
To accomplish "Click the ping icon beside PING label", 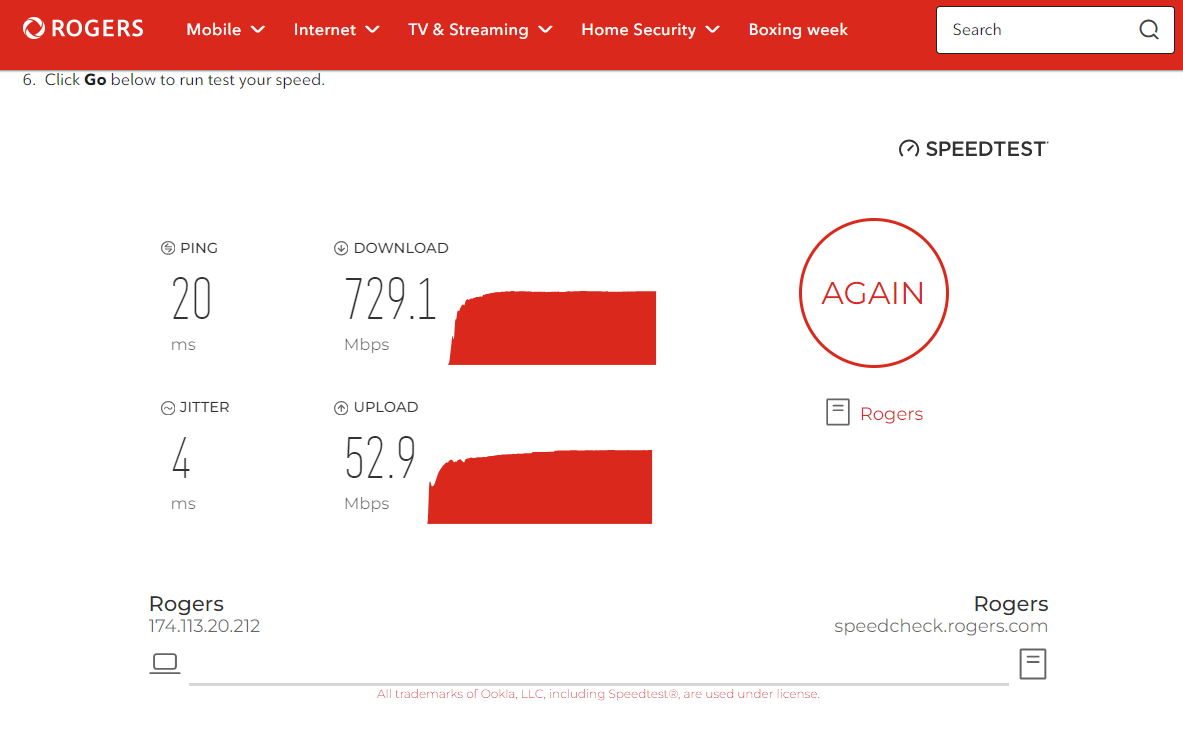I will click(168, 248).
